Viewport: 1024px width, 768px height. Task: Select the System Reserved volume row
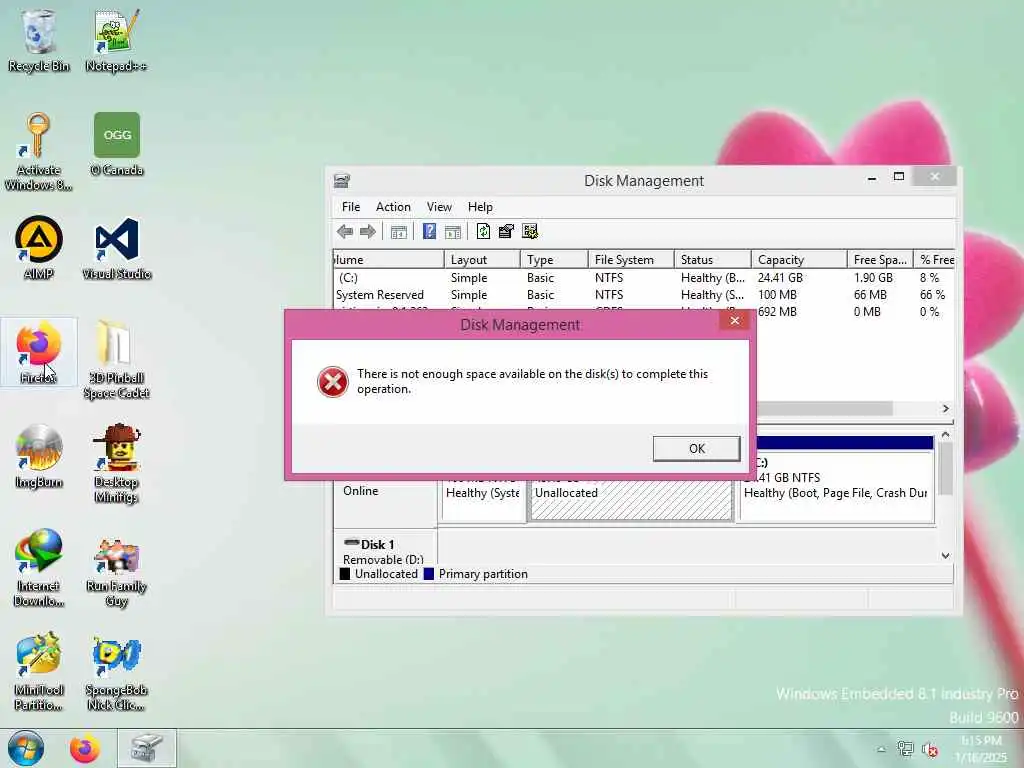(643, 295)
